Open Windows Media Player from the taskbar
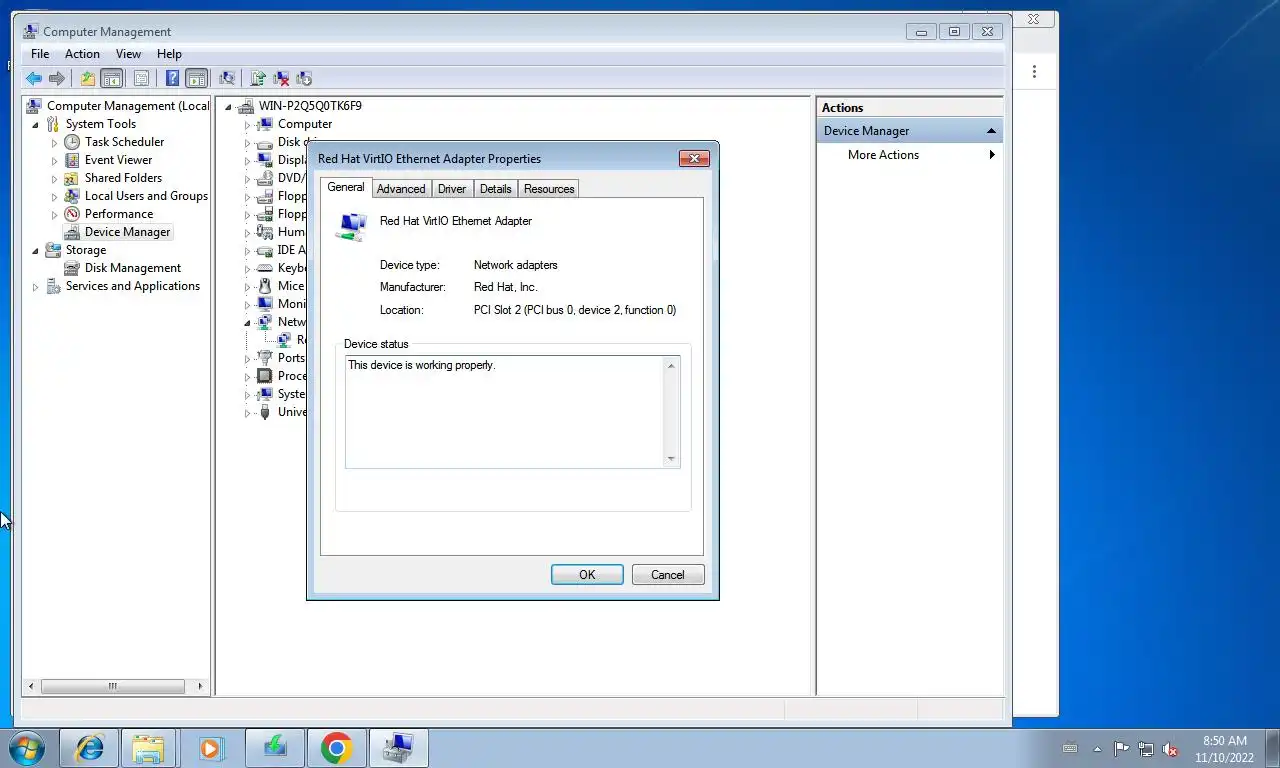This screenshot has width=1280, height=768. [x=210, y=748]
